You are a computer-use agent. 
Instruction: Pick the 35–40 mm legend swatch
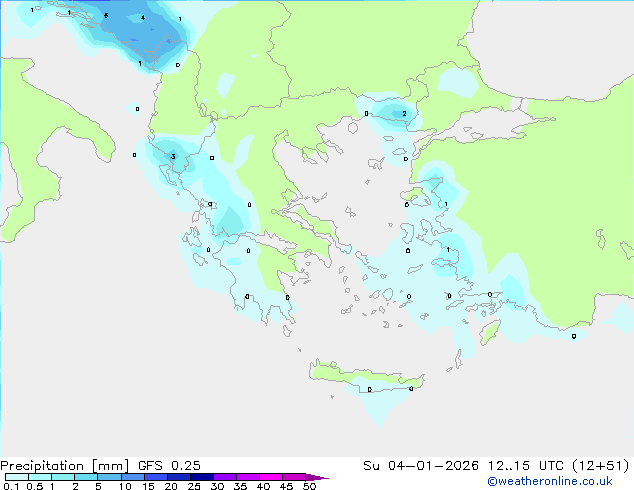tap(247, 477)
